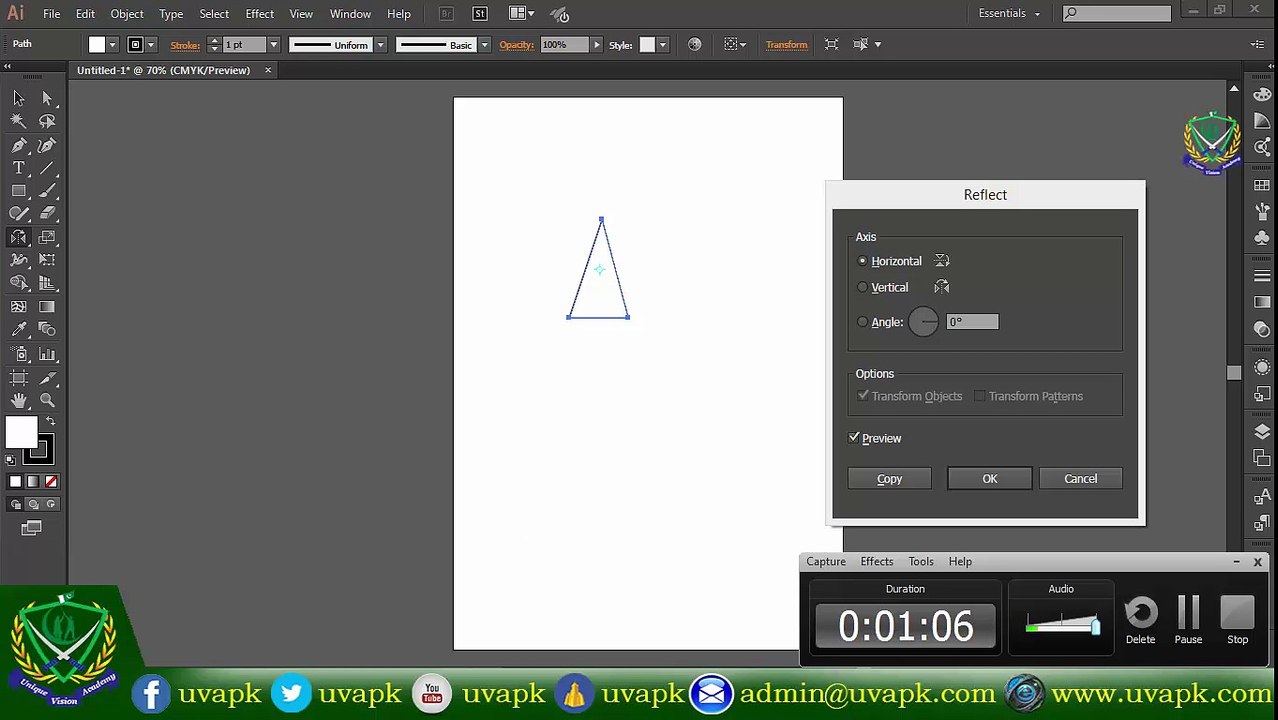Select the Direct Selection tool
Viewport: 1278px width, 720px height.
click(x=47, y=98)
